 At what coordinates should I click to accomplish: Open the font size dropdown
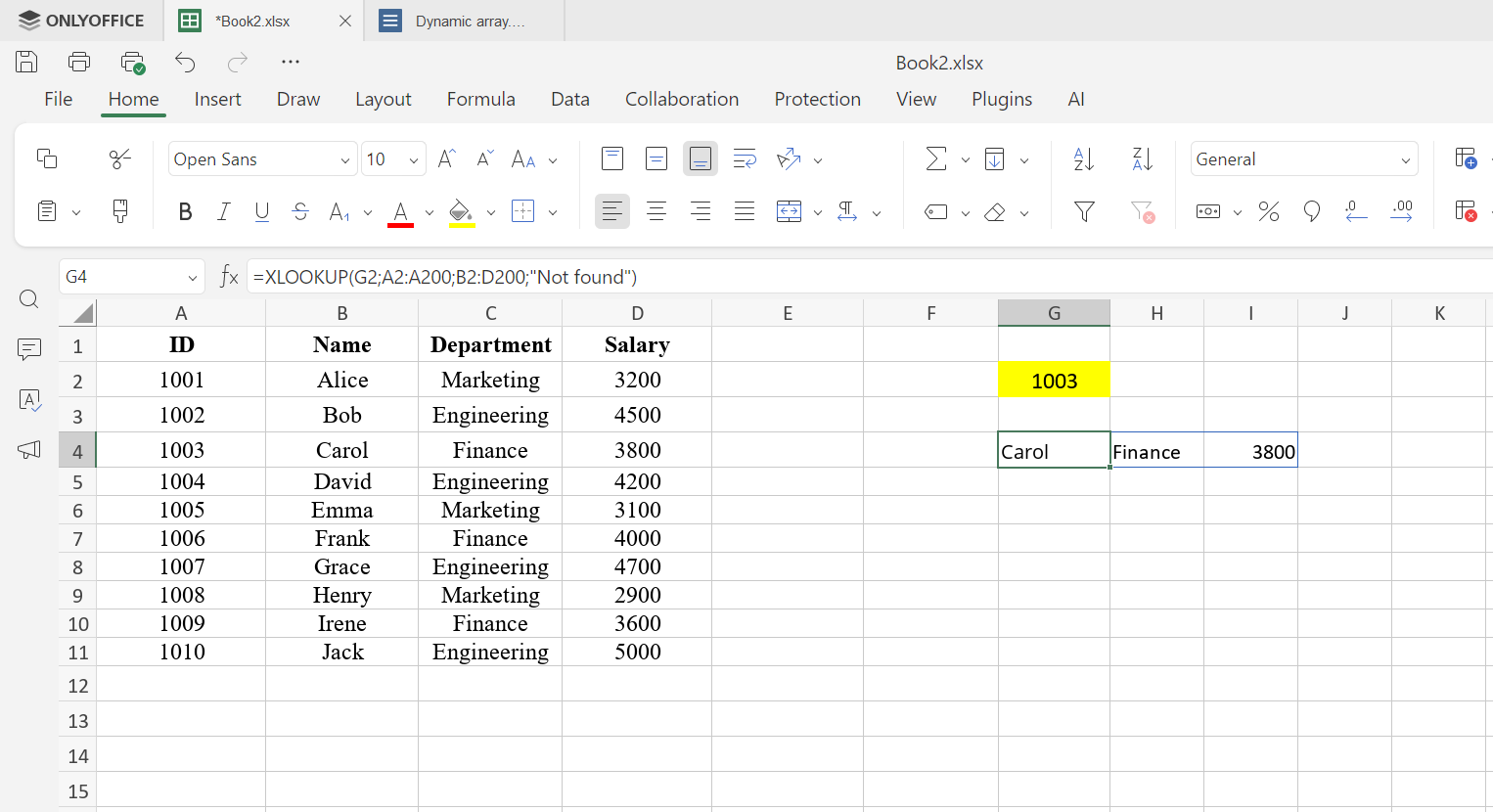pyautogui.click(x=413, y=158)
